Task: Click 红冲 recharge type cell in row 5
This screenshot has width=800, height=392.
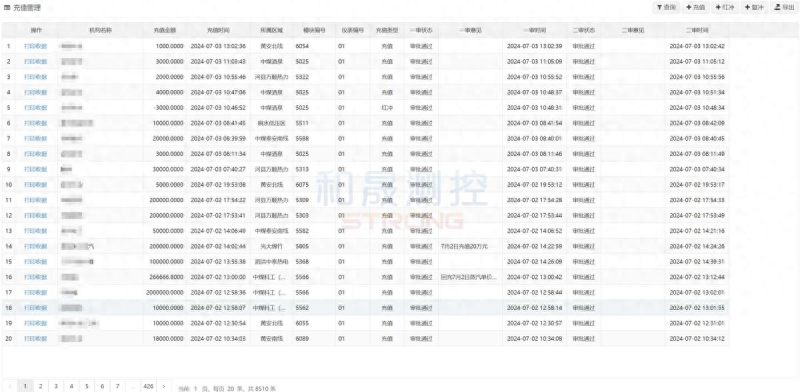Action: coord(387,108)
